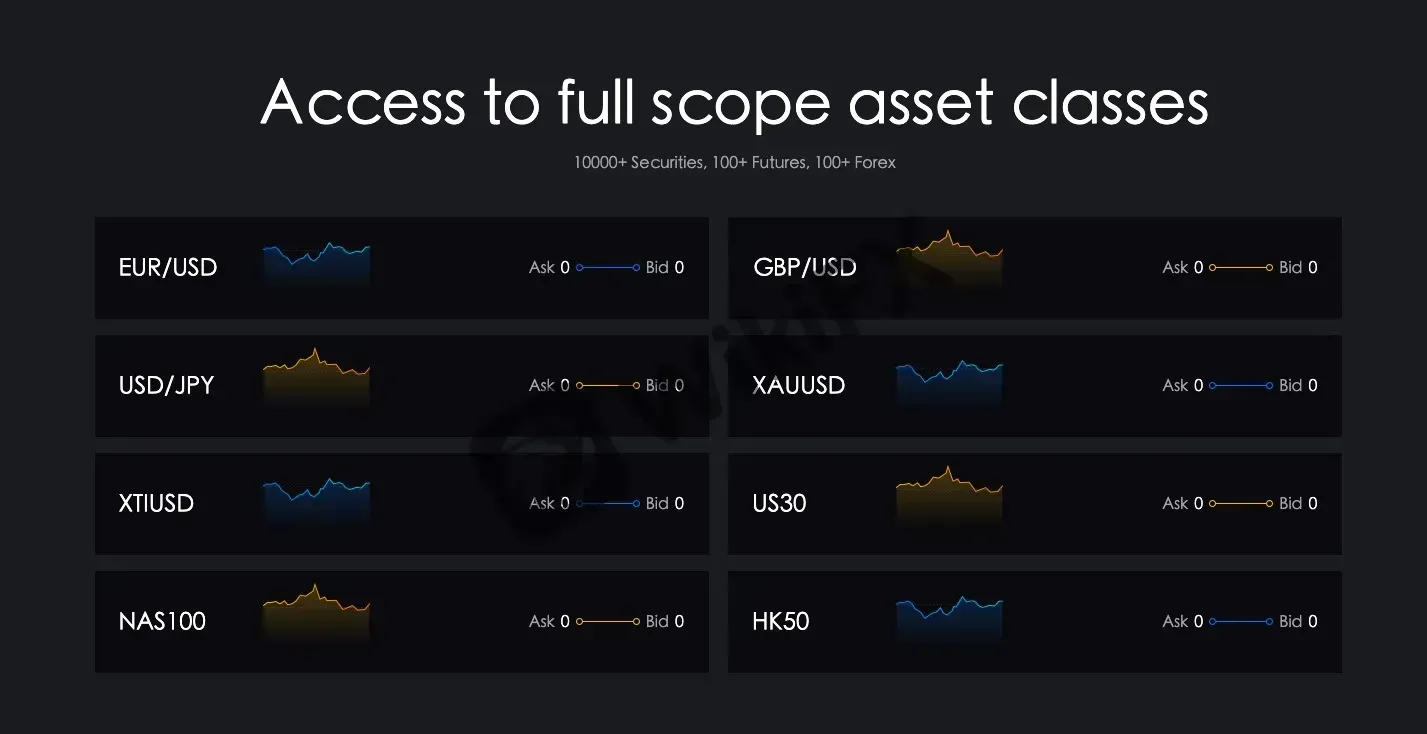Click the GBP/USD mini price chart
This screenshot has width=1427, height=734.
pos(949,262)
